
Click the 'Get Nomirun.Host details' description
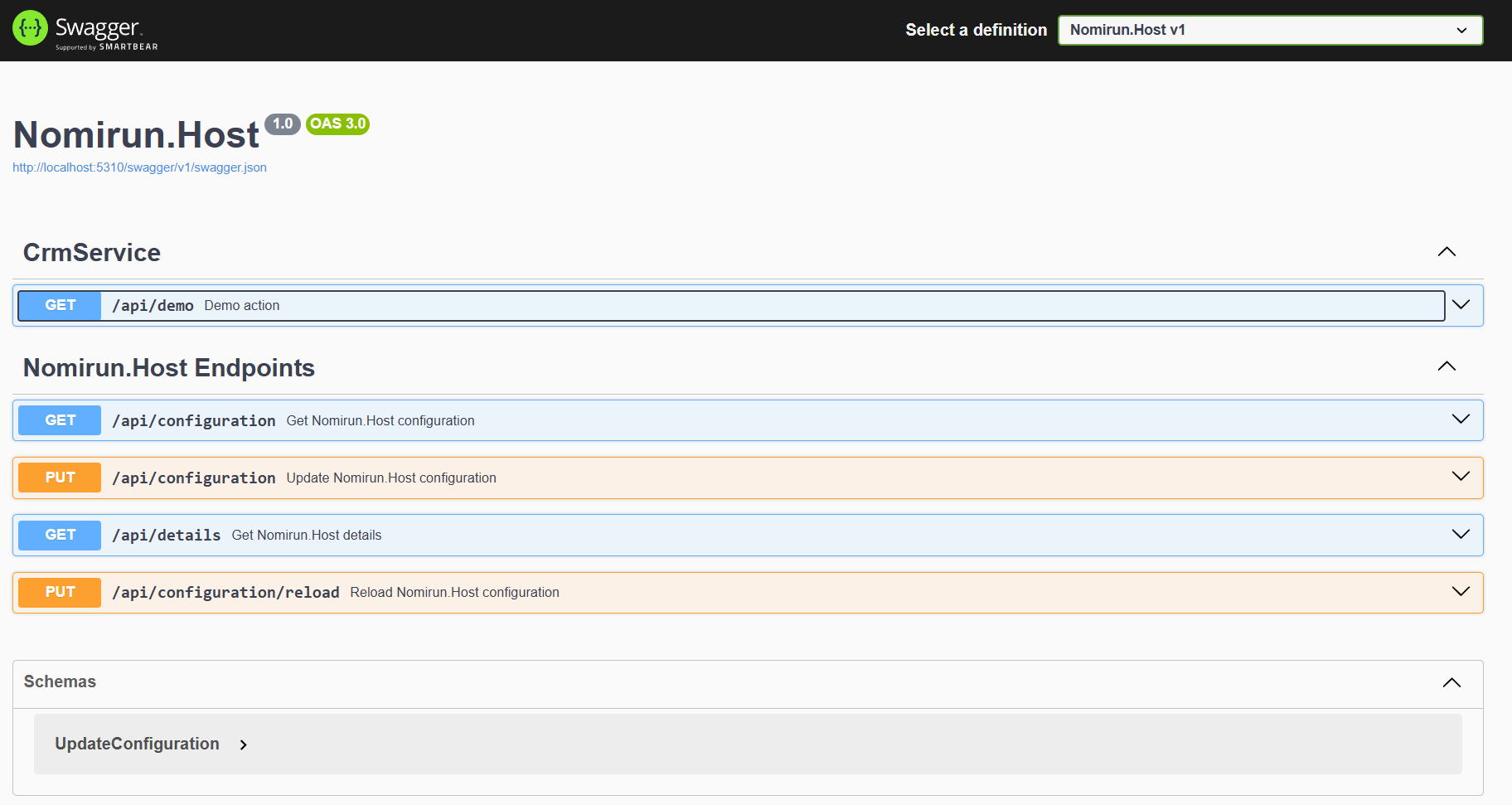coord(307,536)
